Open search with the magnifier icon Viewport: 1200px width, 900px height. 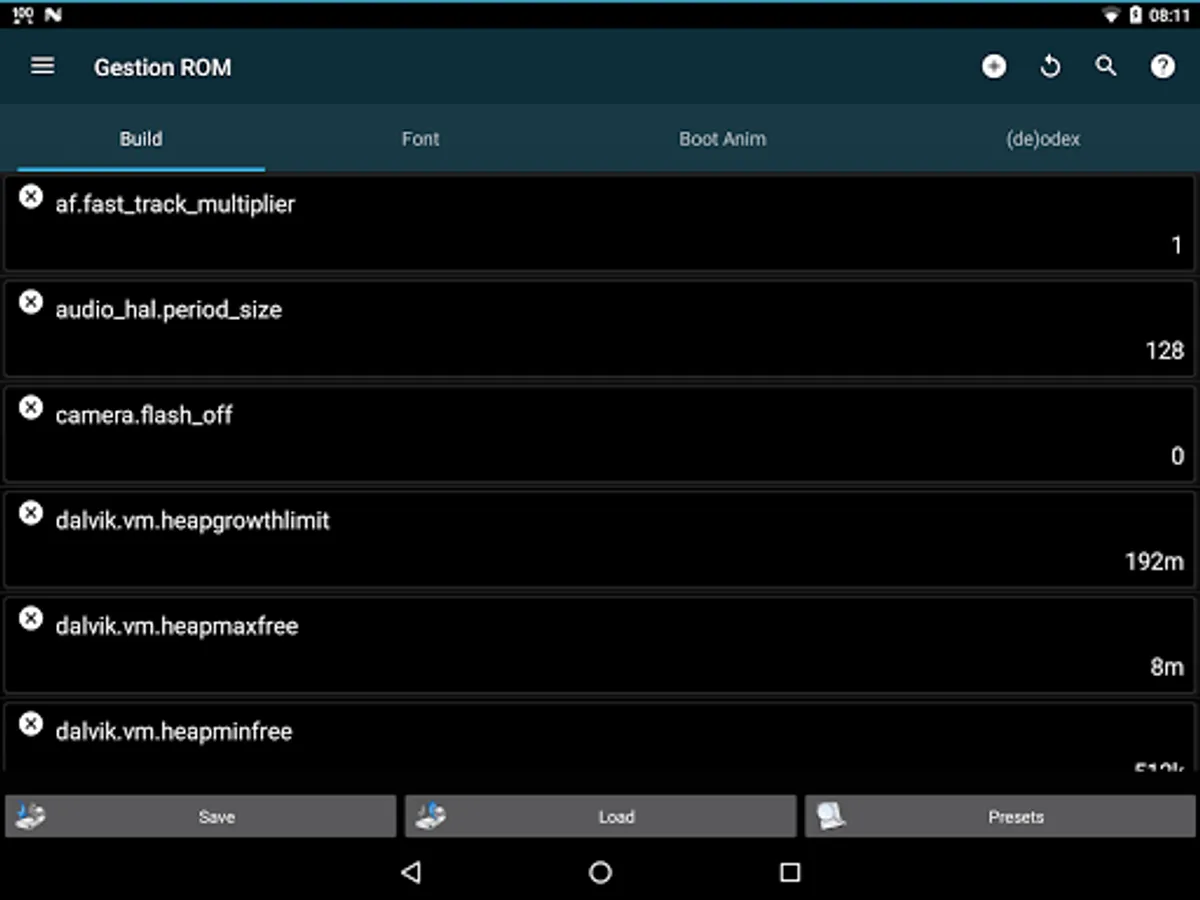pos(1106,66)
